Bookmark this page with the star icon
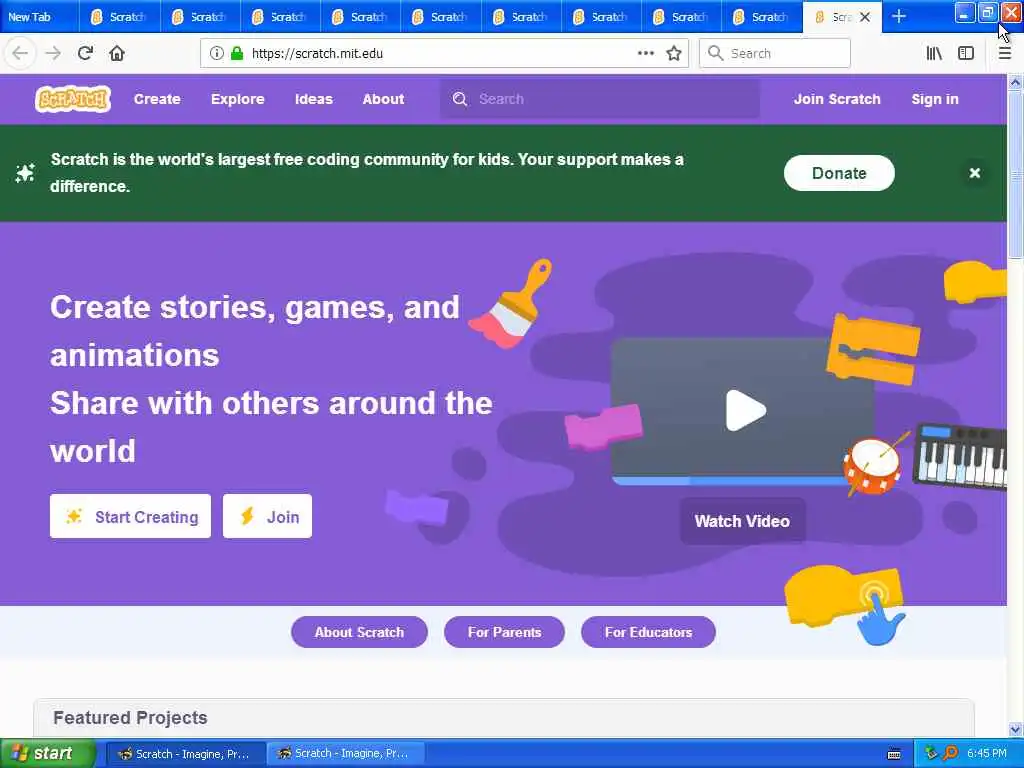The image size is (1024, 768). [674, 54]
